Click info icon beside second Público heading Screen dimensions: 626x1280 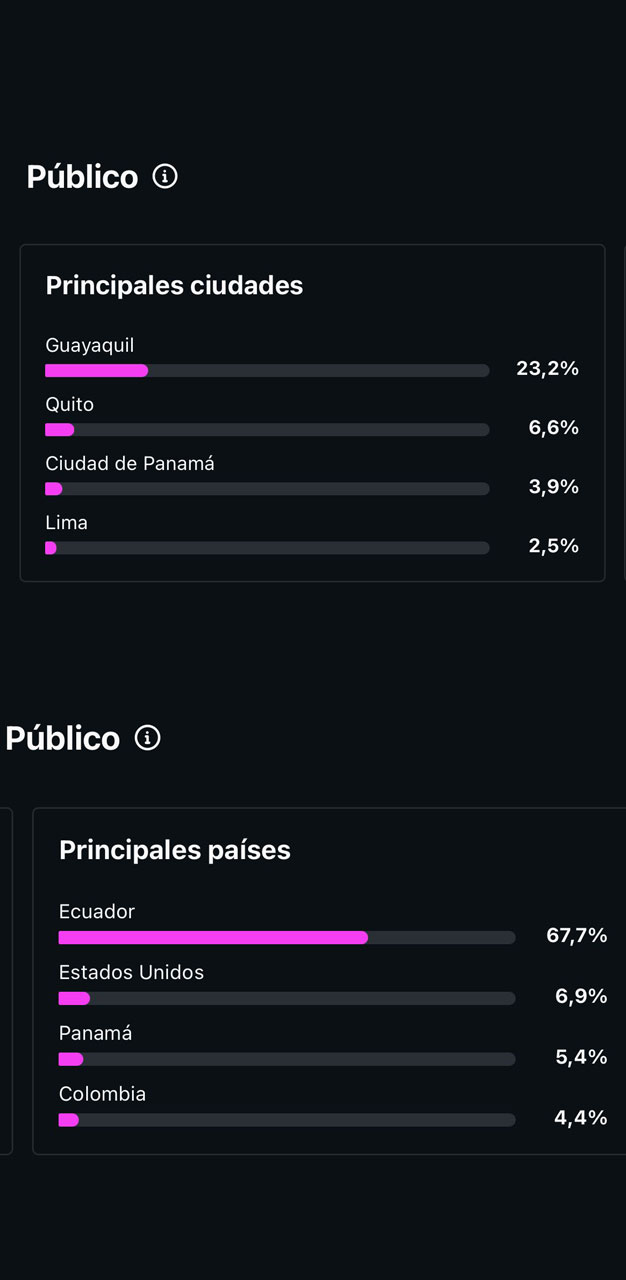click(x=148, y=738)
